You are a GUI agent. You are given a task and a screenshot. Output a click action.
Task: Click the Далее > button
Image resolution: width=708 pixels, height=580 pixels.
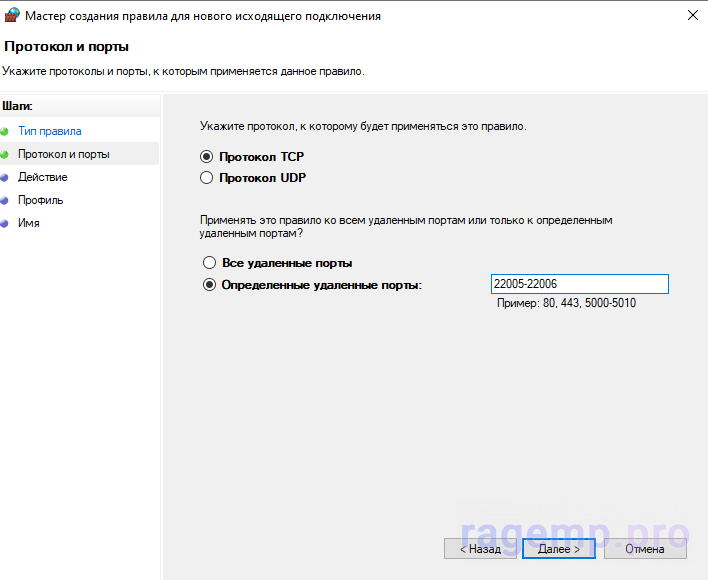pos(559,548)
